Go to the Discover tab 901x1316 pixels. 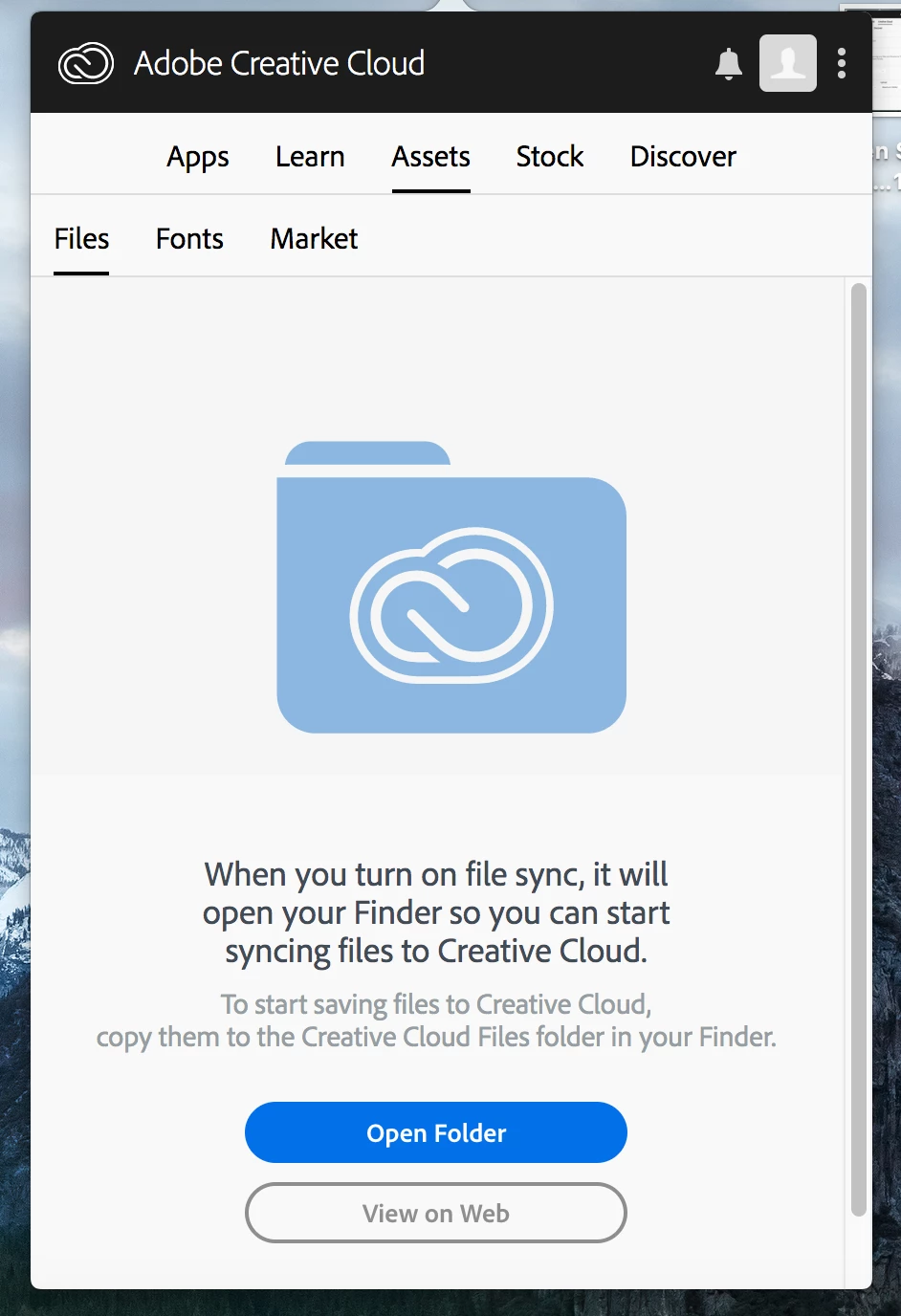[683, 157]
